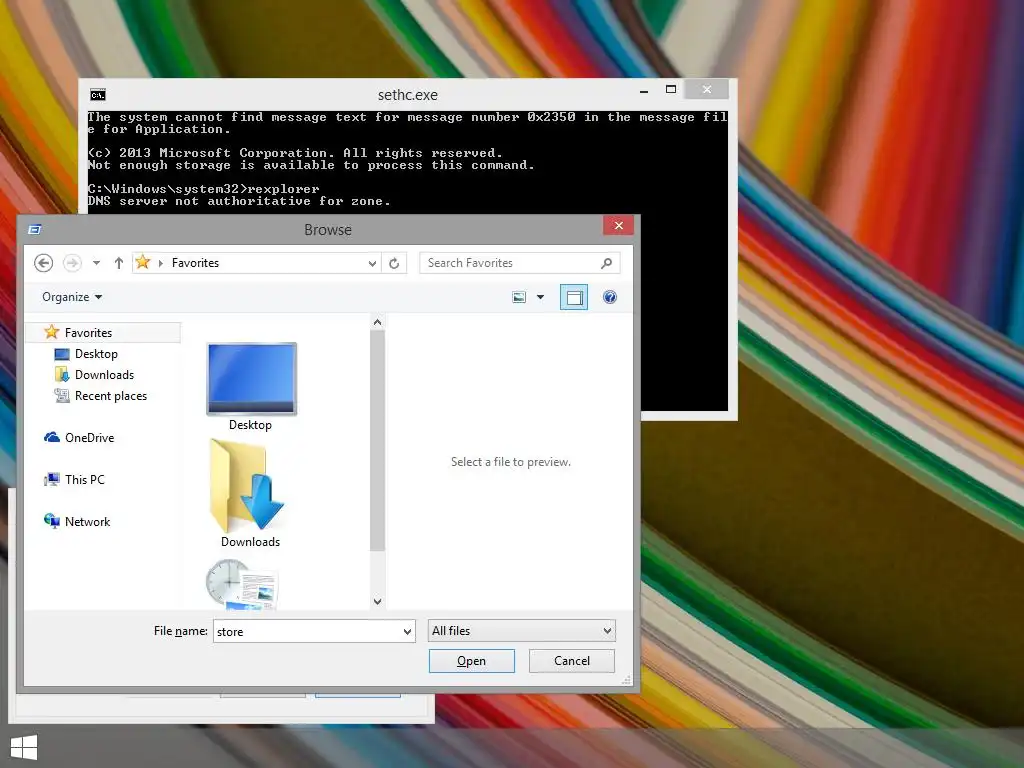
Task: Click the file list scroll down arrow
Action: coord(377,601)
